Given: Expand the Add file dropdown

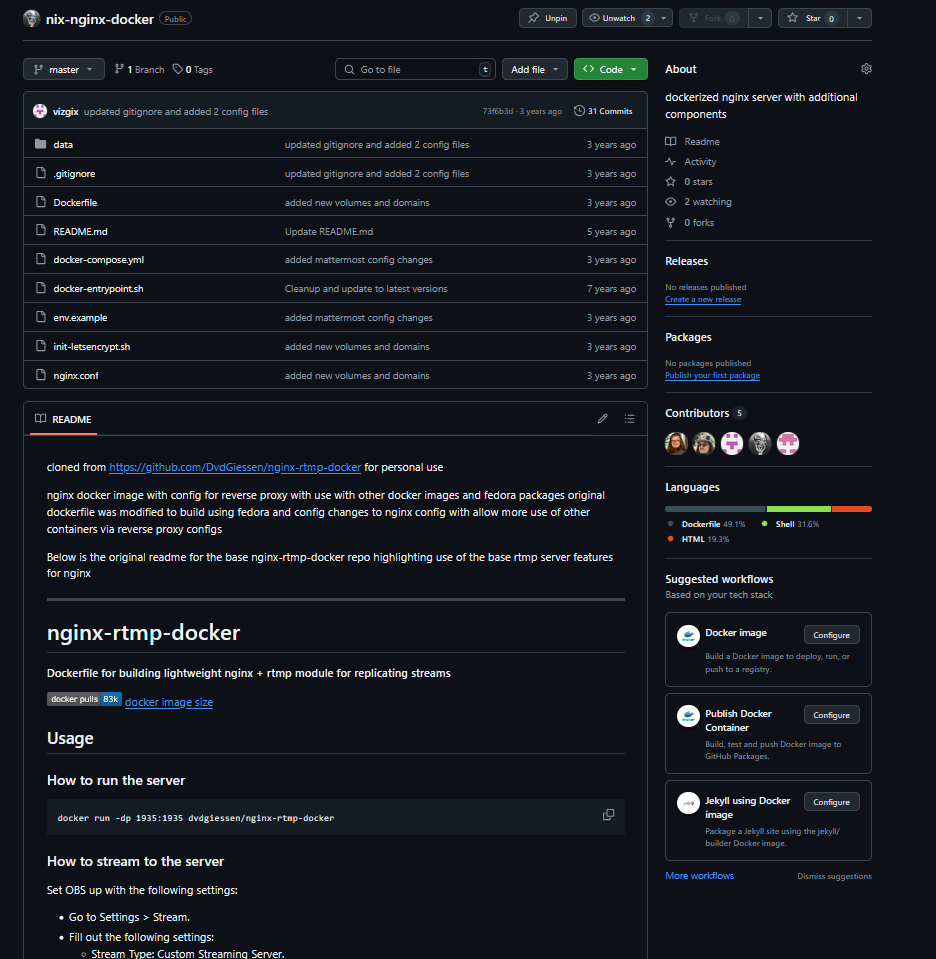Looking at the screenshot, I should point(534,68).
